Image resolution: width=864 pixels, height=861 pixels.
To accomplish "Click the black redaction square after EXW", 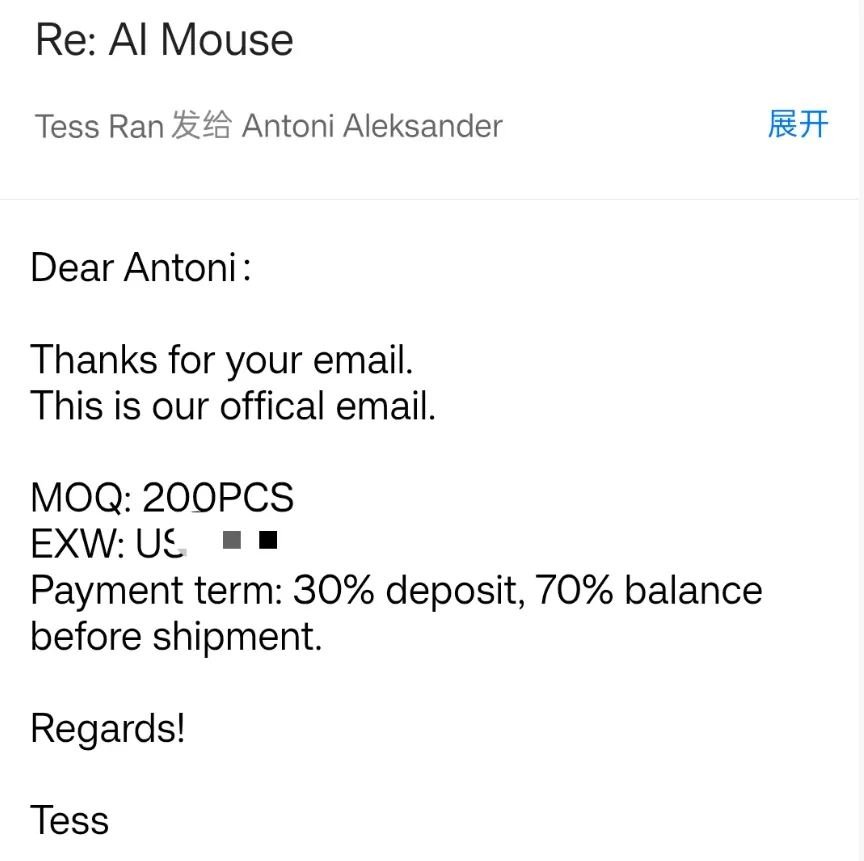I will 267,541.
